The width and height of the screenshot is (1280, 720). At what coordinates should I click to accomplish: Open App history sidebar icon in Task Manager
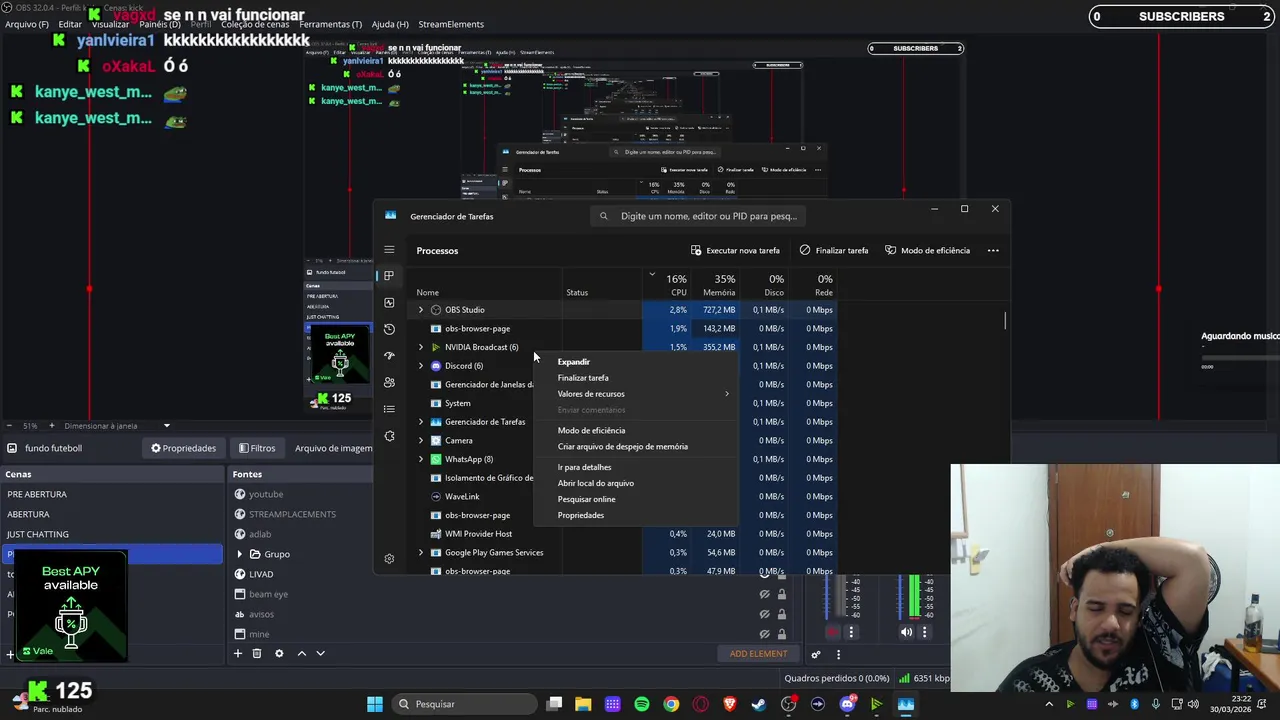pyautogui.click(x=389, y=329)
